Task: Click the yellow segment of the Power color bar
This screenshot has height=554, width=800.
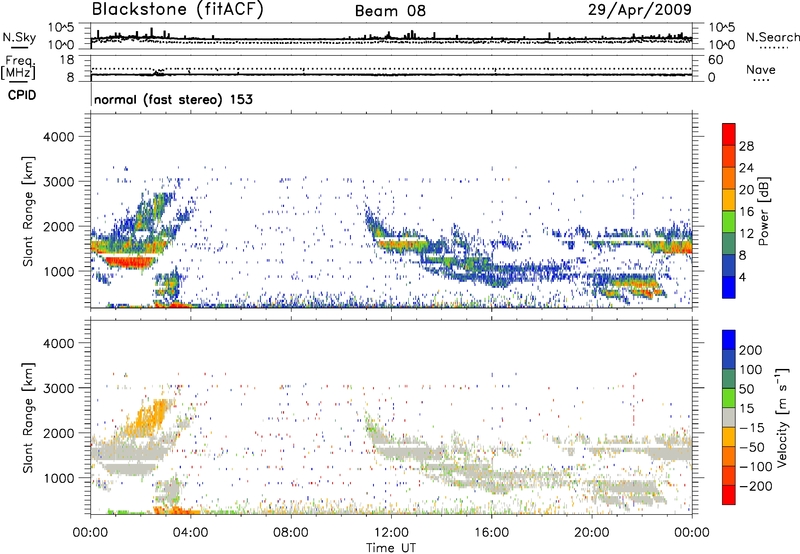Action: [x=729, y=200]
